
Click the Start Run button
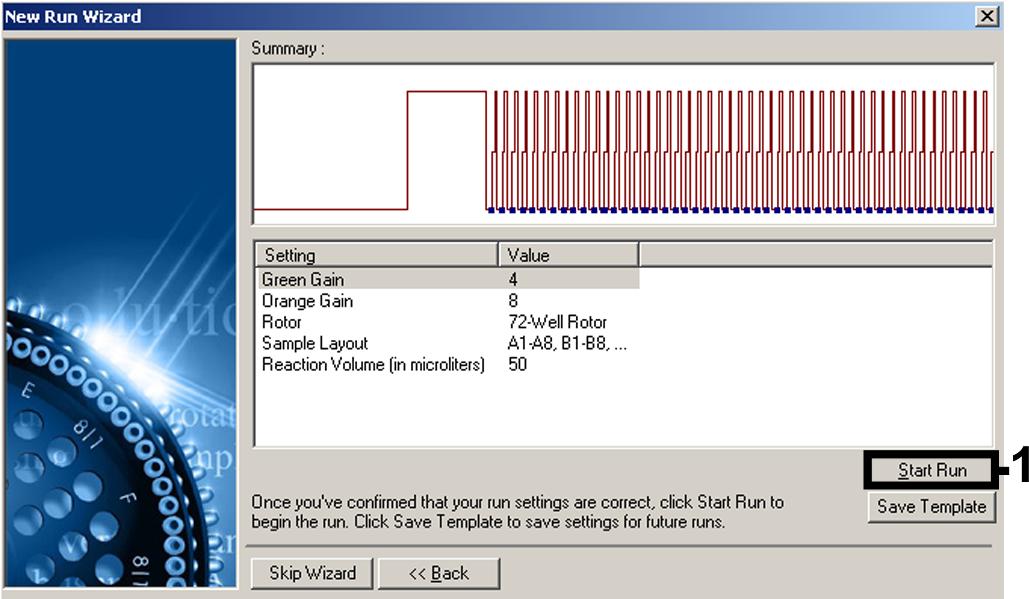931,470
